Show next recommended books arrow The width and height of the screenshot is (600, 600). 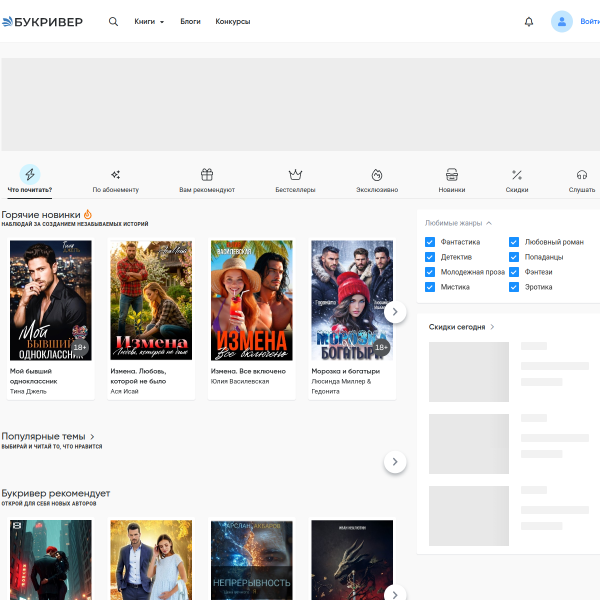click(x=395, y=594)
